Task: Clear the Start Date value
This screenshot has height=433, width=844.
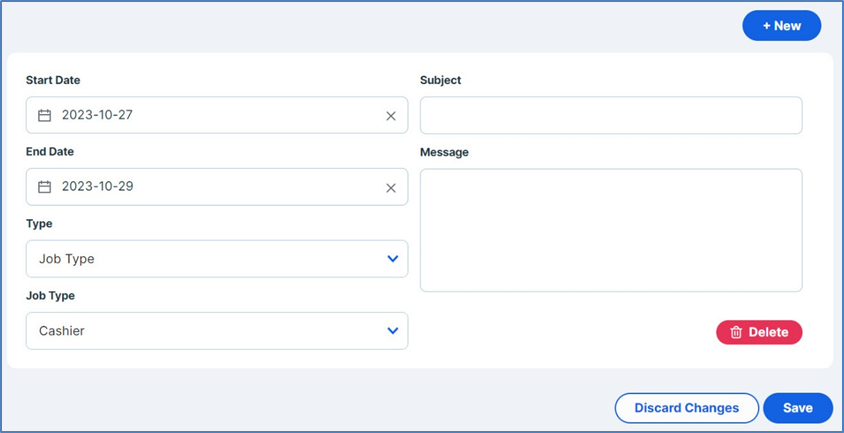Action: pyautogui.click(x=391, y=115)
